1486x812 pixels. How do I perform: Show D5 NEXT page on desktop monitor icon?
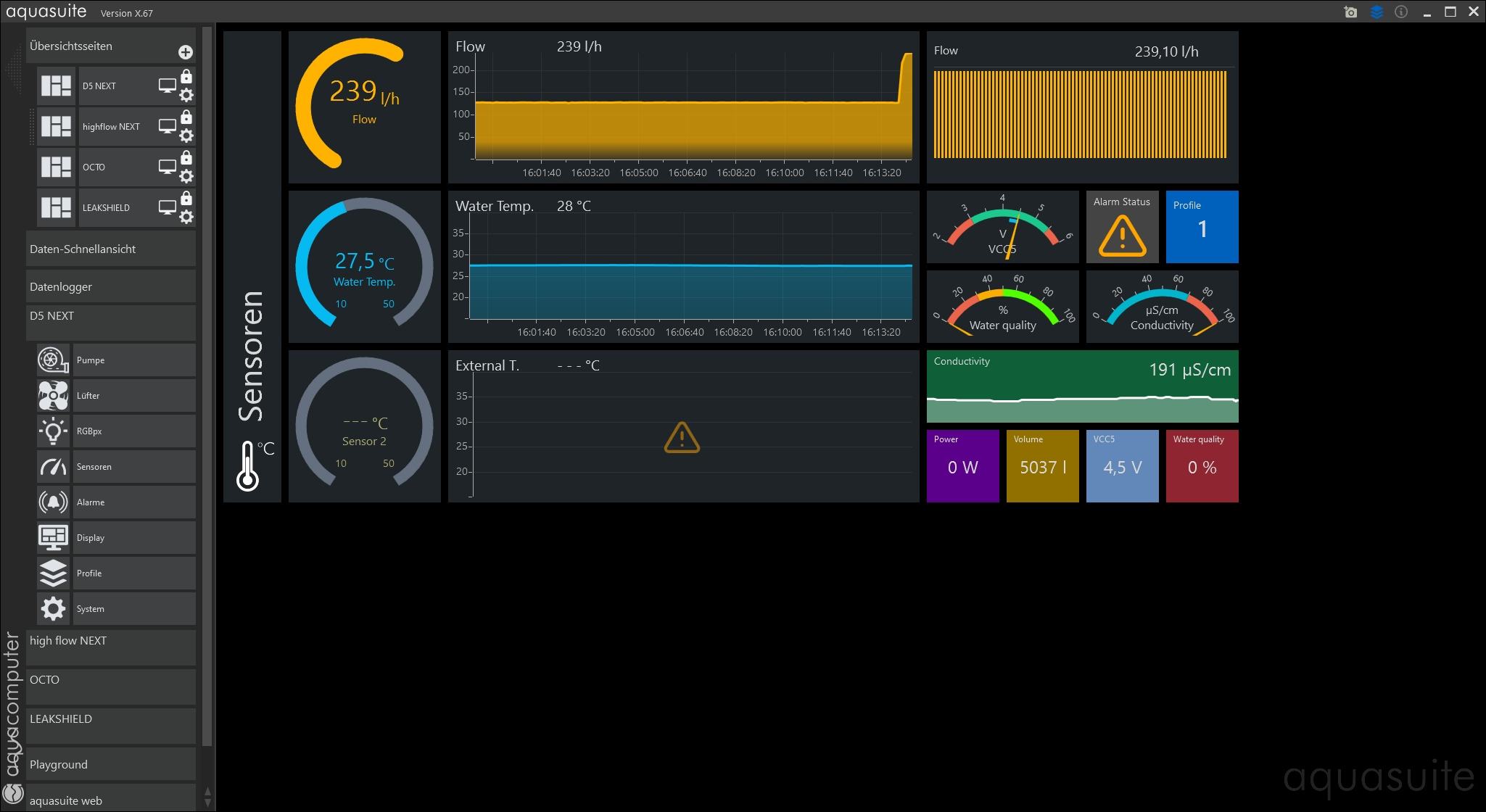[x=168, y=86]
